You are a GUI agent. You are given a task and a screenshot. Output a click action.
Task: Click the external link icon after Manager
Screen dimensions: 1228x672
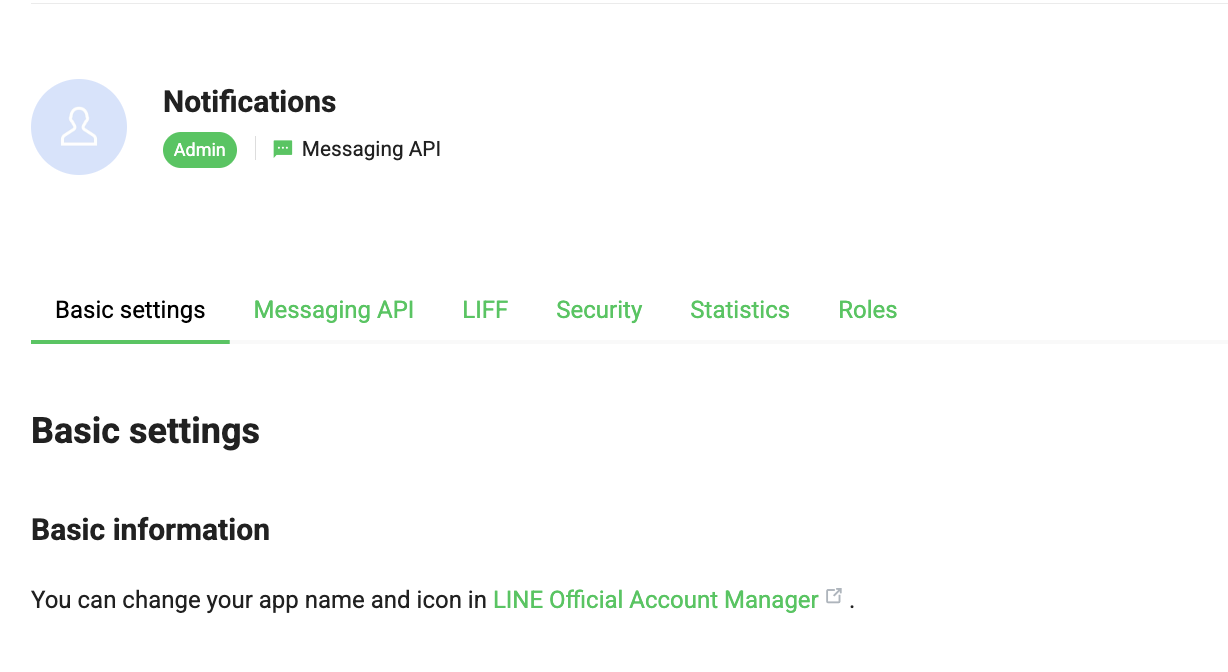(x=834, y=597)
